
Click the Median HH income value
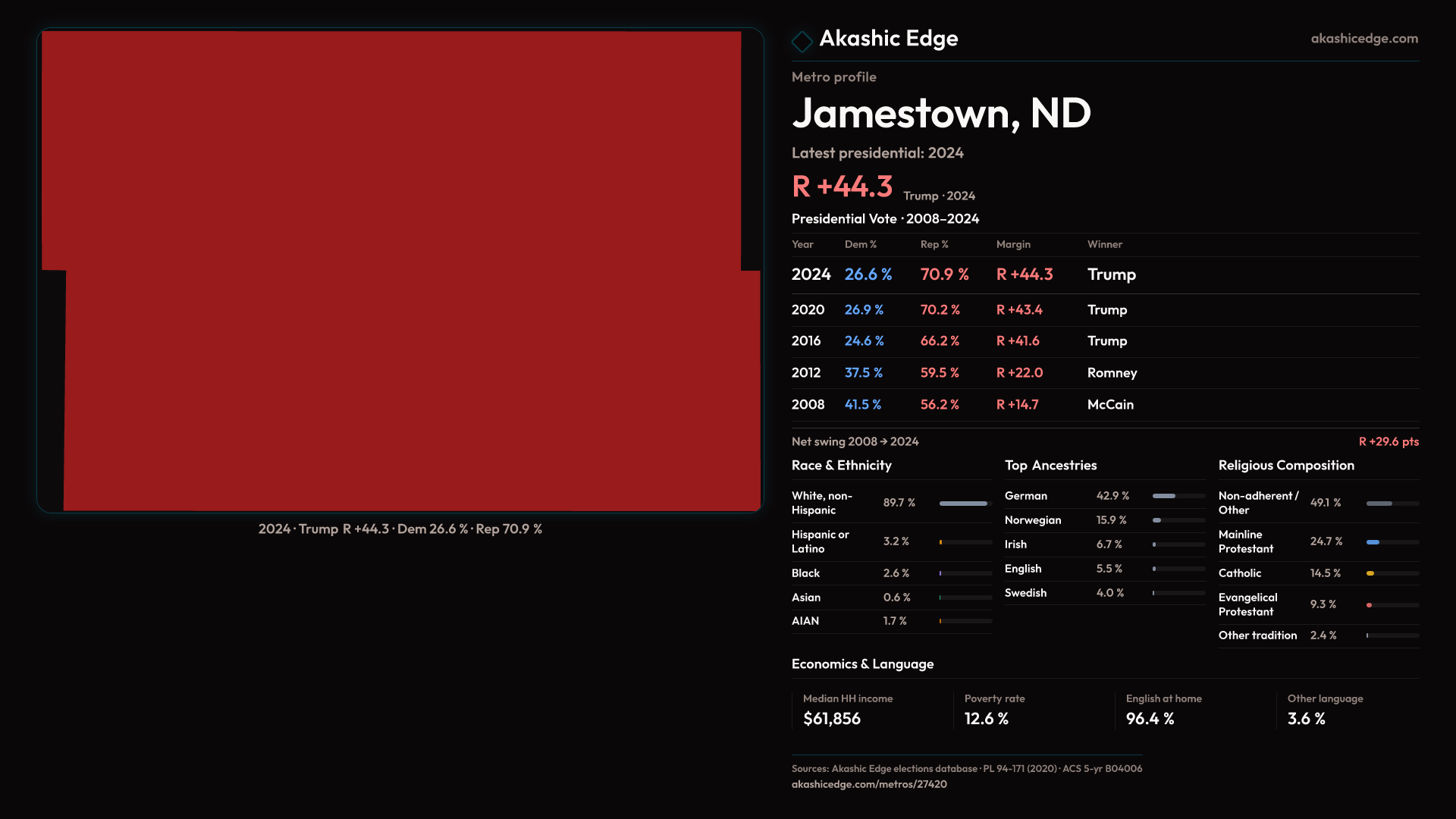pos(832,719)
